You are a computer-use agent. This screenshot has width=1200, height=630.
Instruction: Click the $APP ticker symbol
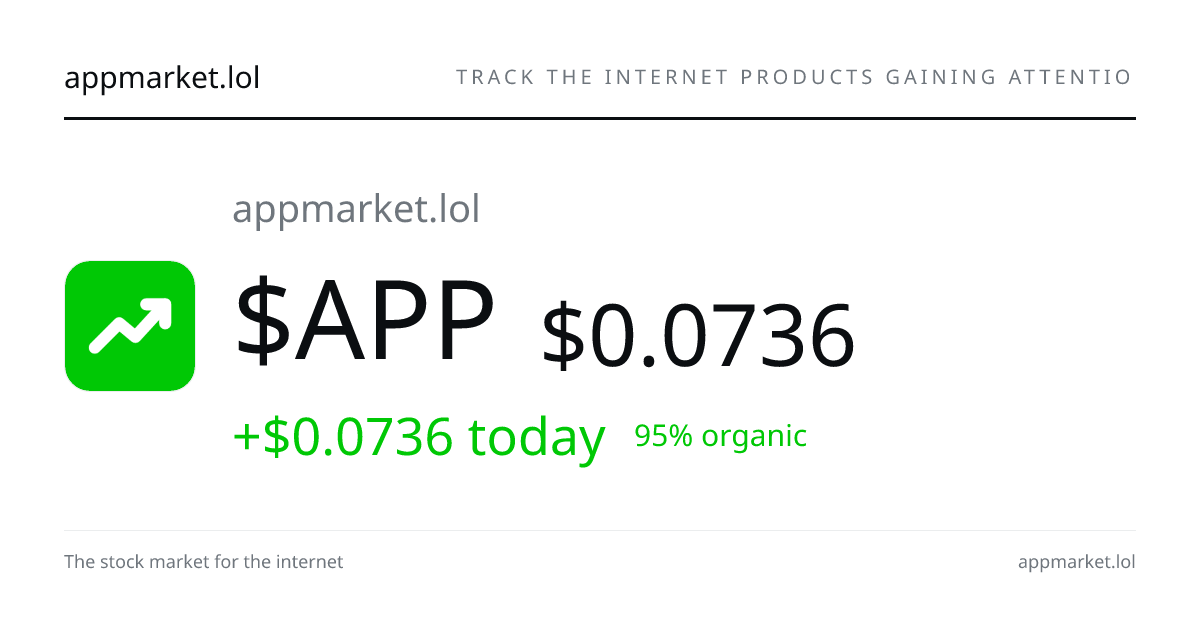365,322
